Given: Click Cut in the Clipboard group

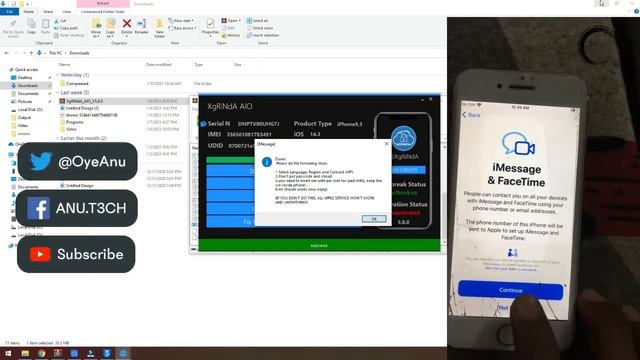Looking at the screenshot, I should click(x=60, y=20).
